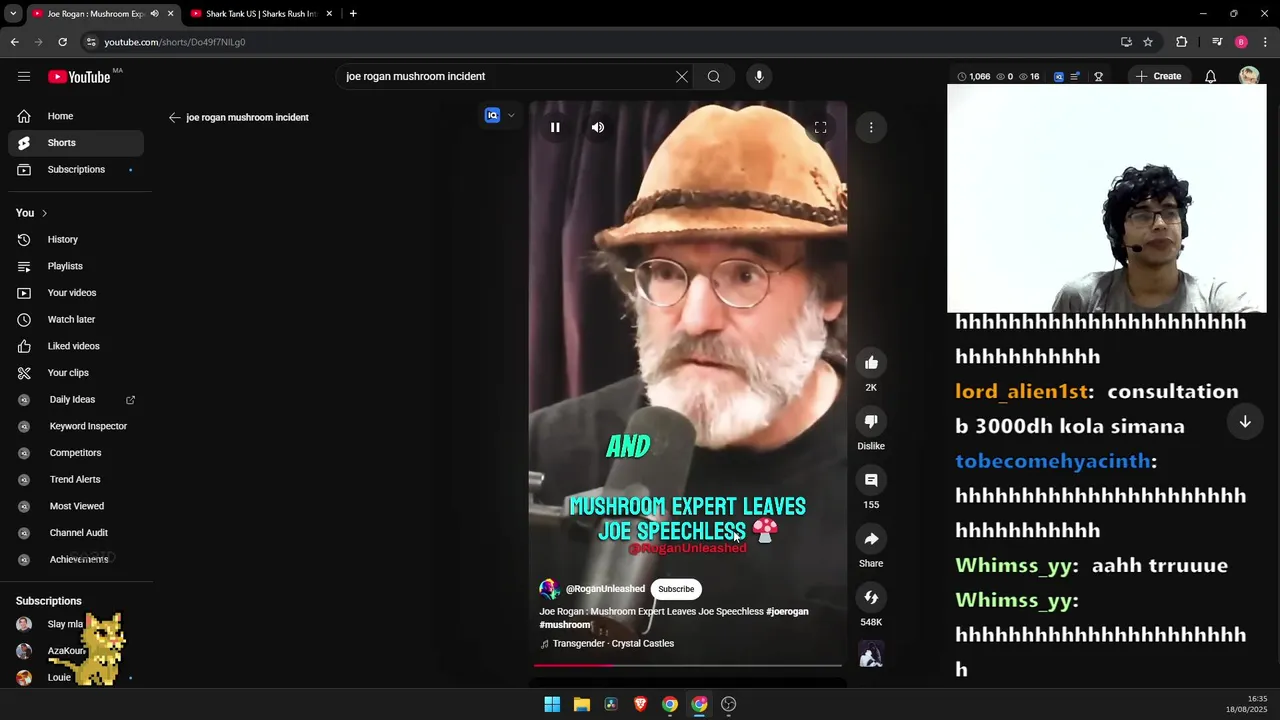Open Watch later list

pyautogui.click(x=76, y=319)
